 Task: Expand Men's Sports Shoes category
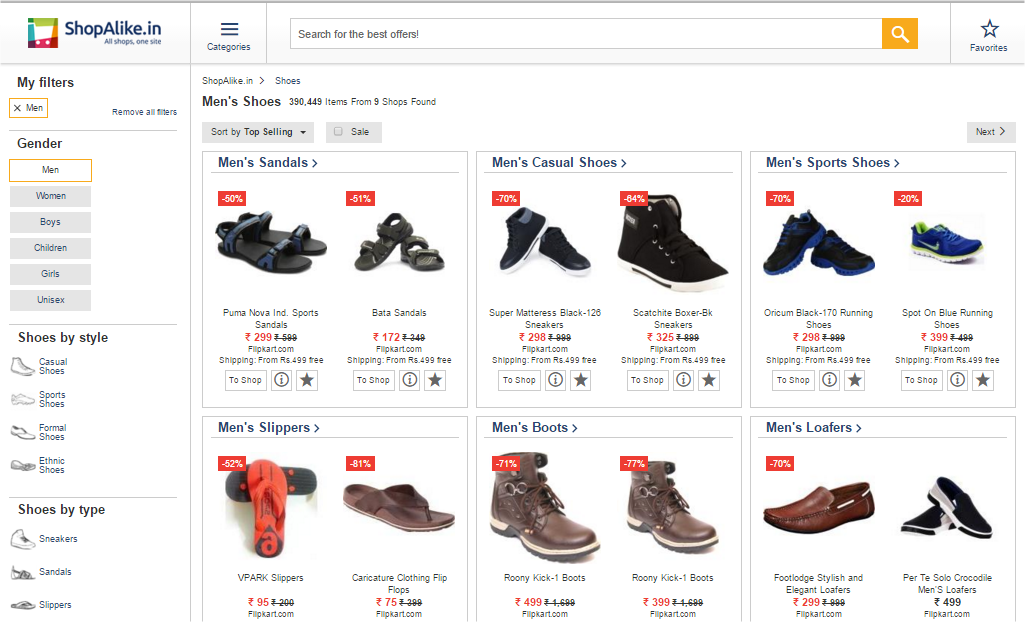pos(832,163)
